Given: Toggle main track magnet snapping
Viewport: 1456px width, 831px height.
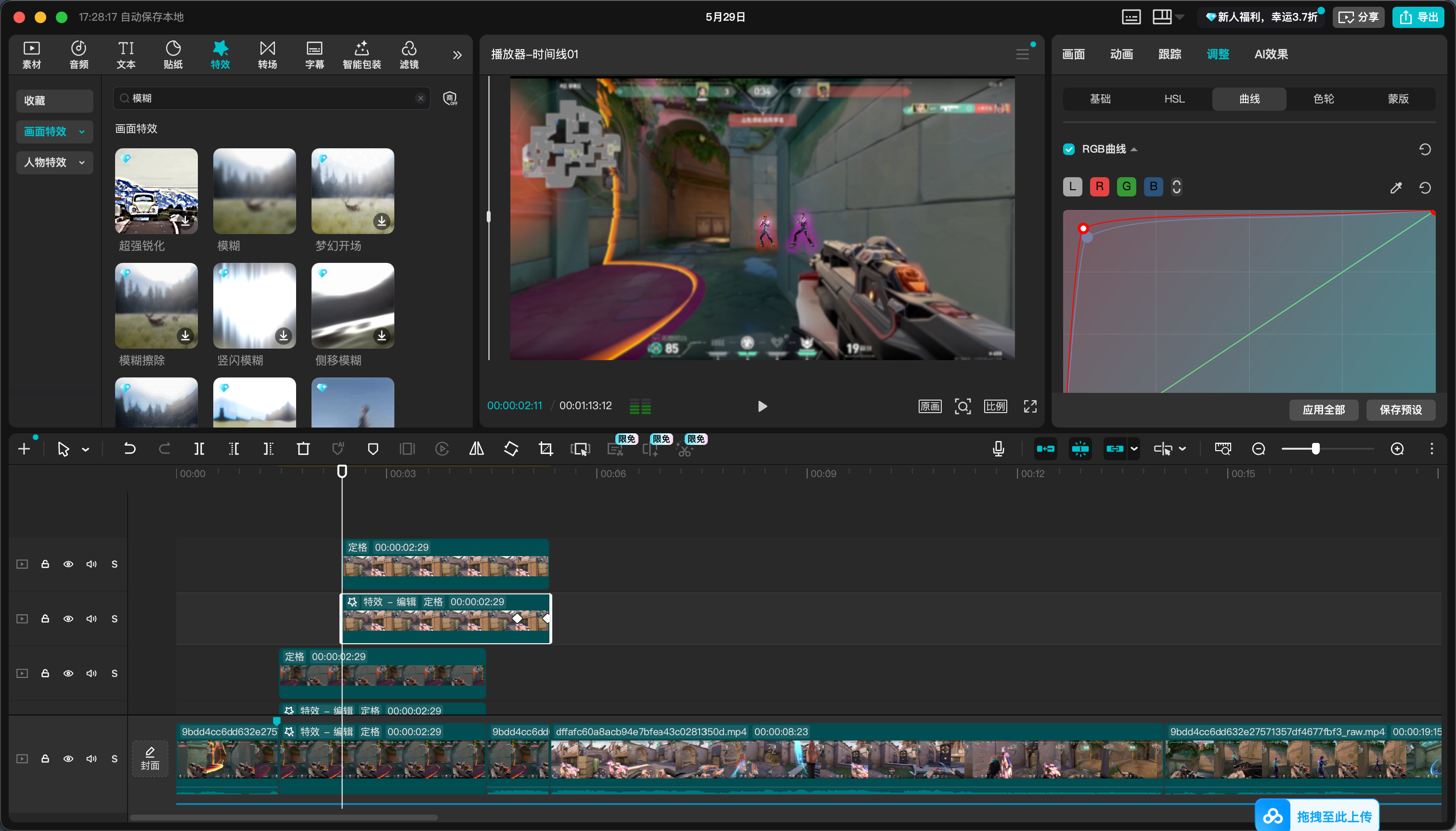Looking at the screenshot, I should tap(1046, 449).
